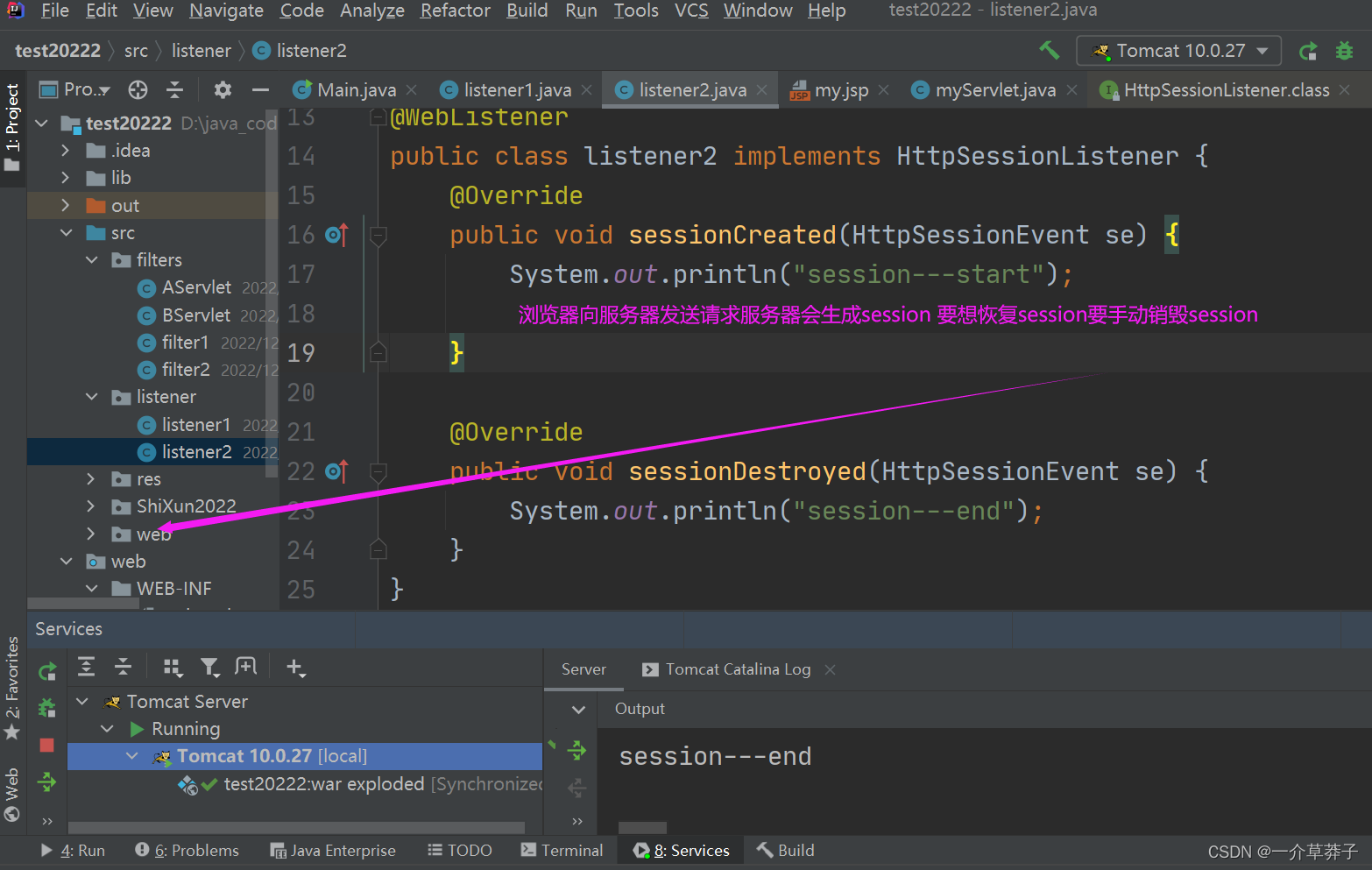Expand the ShiXun2022 package
This screenshot has height=870, width=1372.
coord(91,506)
